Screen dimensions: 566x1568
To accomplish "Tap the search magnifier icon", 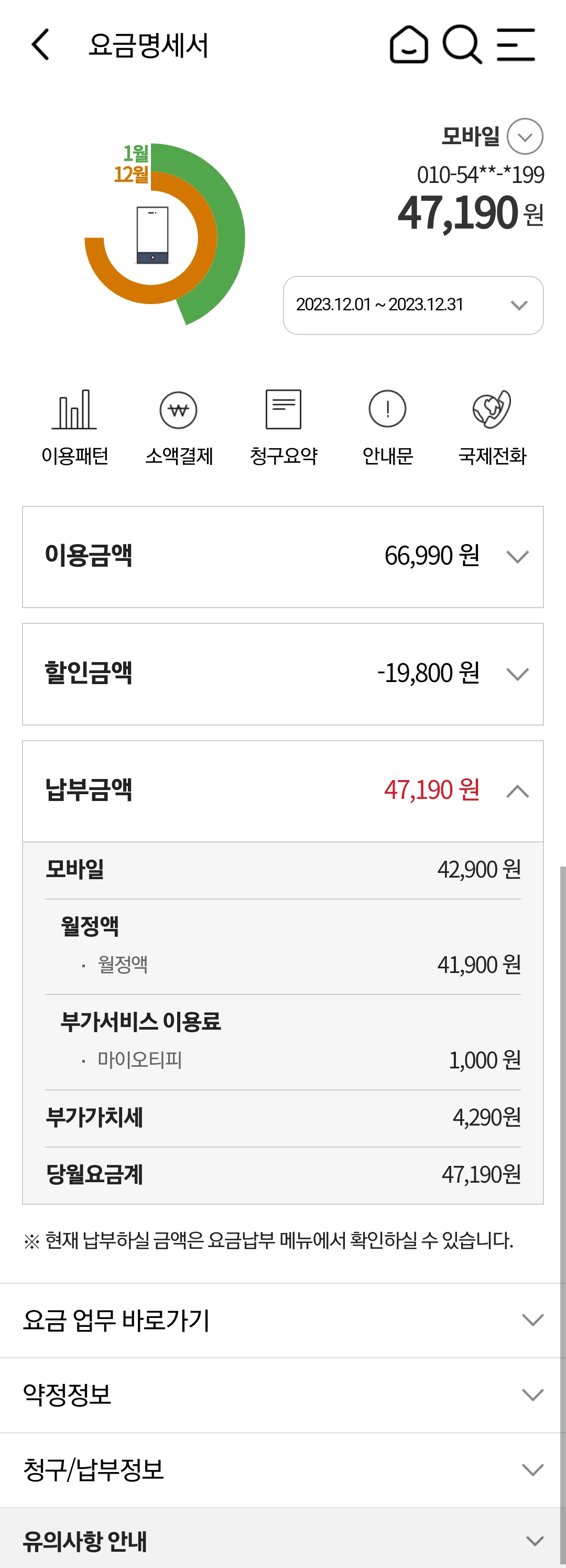I will tap(462, 45).
